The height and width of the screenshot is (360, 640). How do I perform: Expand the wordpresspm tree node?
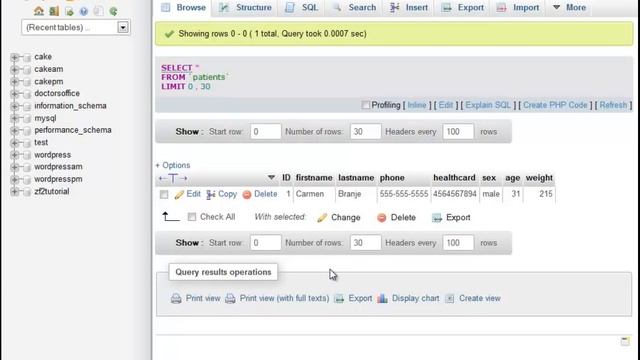[x=15, y=179]
